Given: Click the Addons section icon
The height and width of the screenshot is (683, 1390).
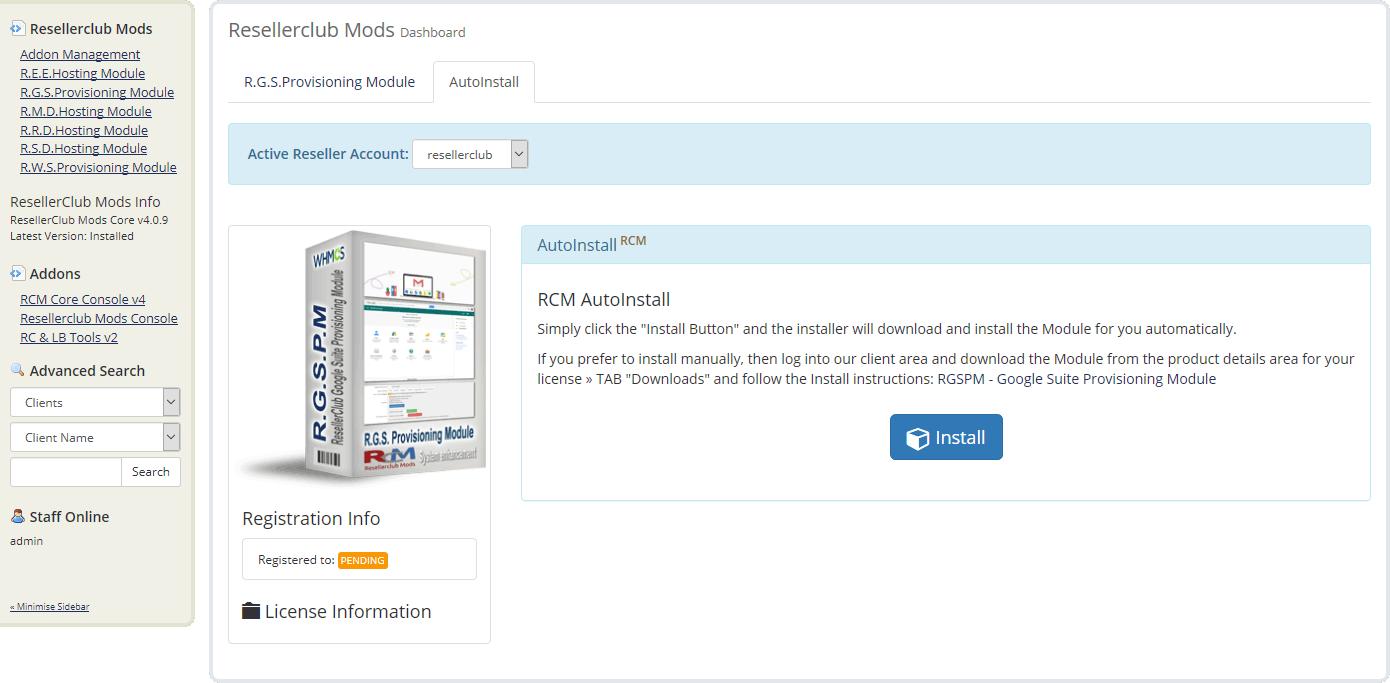Looking at the screenshot, I should click(x=17, y=273).
